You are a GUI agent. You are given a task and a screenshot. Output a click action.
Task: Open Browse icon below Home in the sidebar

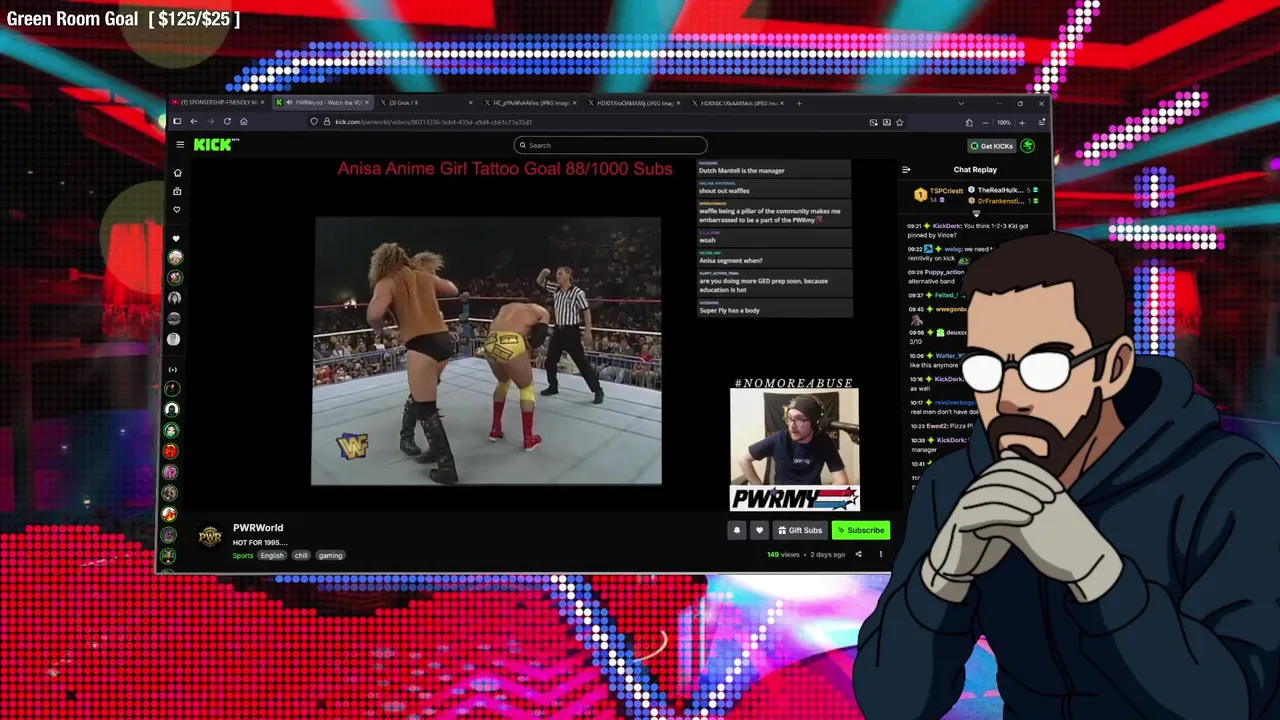177,191
